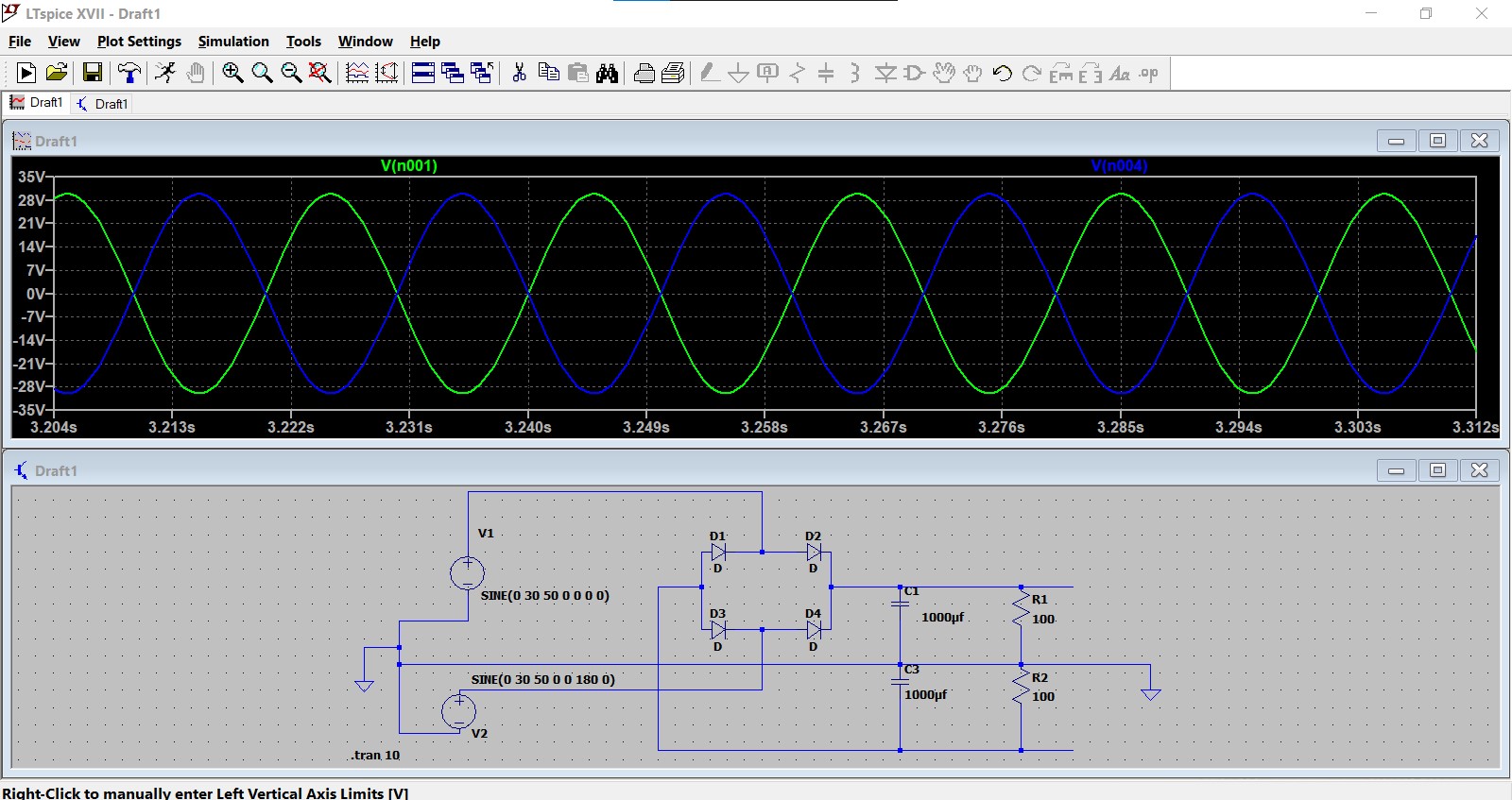Open Find with the binoculars icon
Image resolution: width=1512 pixels, height=800 pixels.
tap(608, 73)
